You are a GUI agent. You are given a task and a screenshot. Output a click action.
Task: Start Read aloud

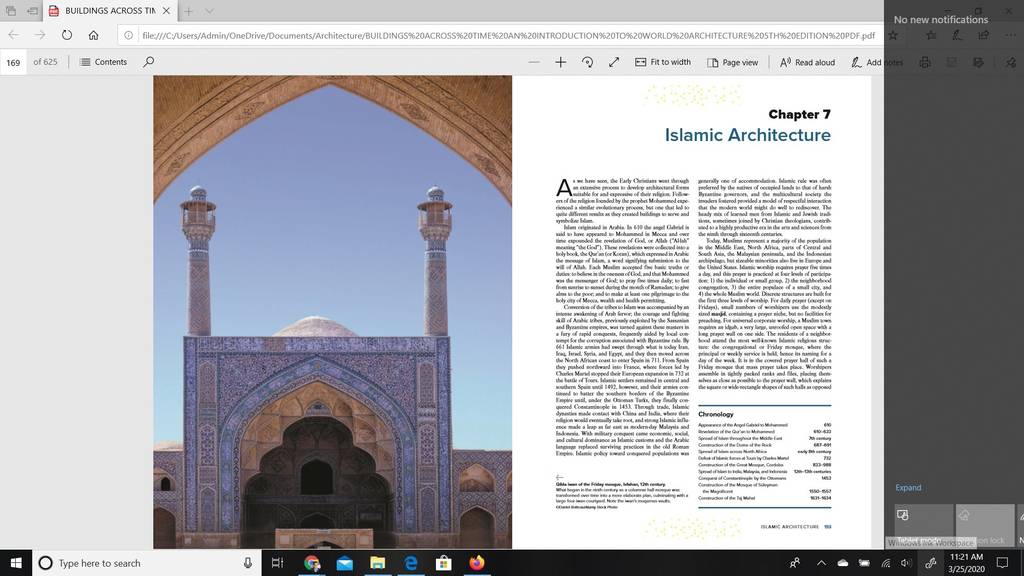(807, 62)
